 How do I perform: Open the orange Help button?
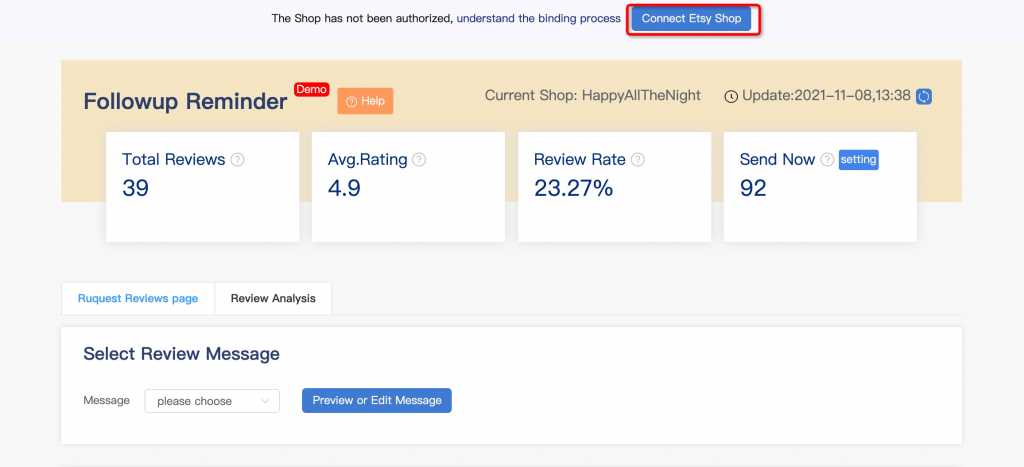pyautogui.click(x=365, y=101)
